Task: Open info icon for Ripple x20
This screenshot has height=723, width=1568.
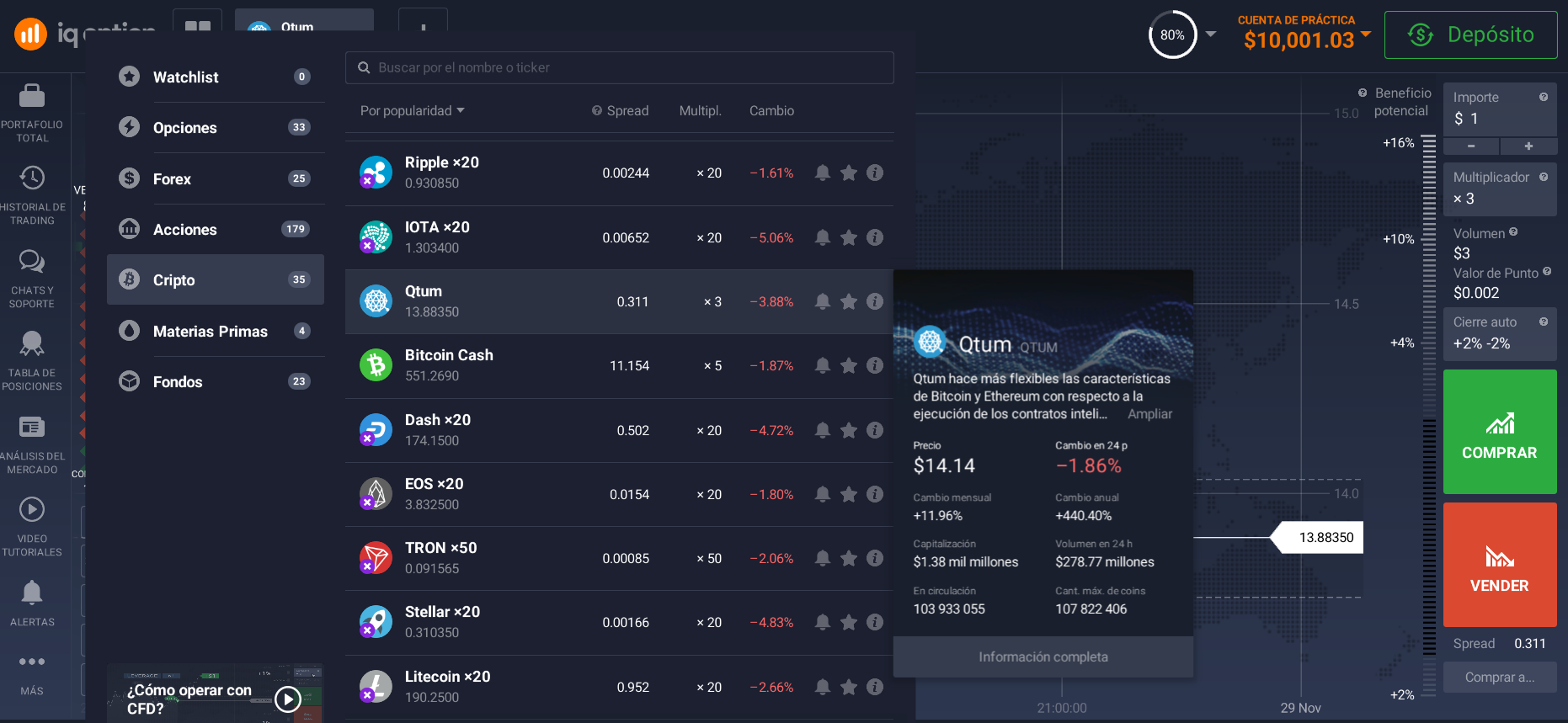Action: point(875,173)
